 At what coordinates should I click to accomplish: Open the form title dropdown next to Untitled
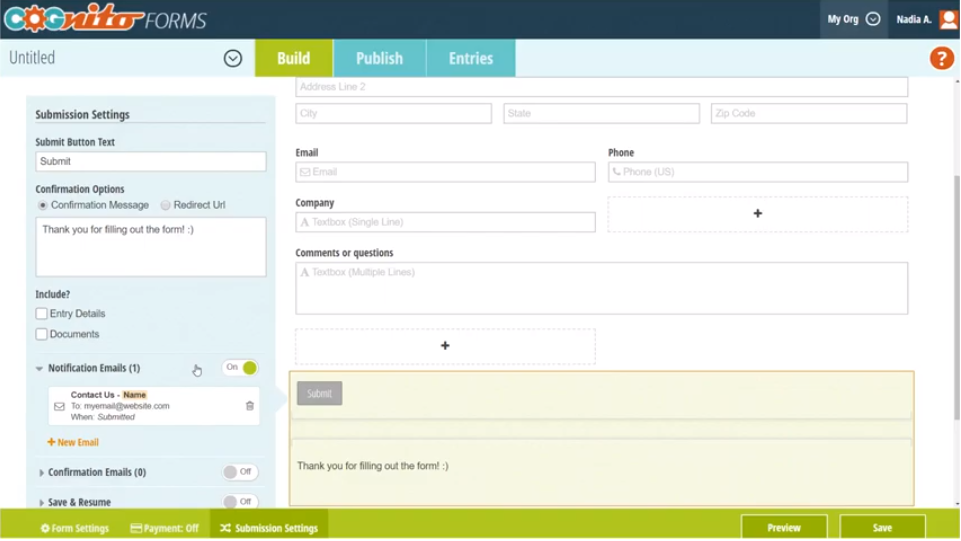[233, 58]
